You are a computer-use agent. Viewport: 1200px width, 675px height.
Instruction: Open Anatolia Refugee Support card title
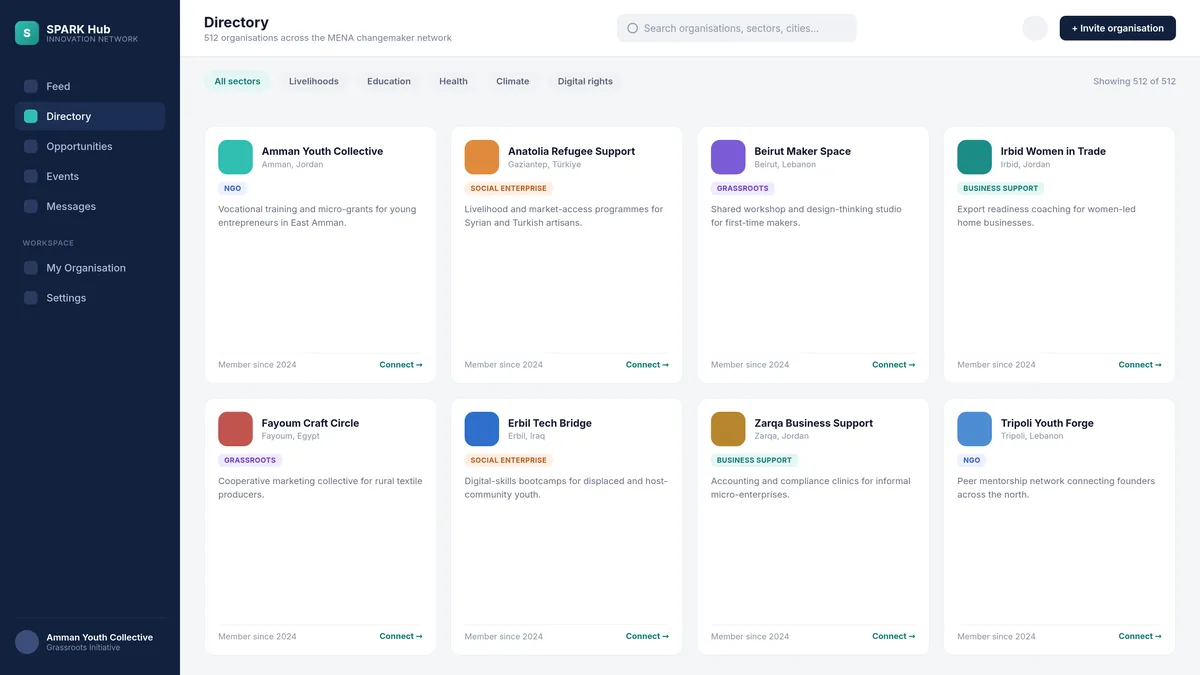tap(571, 151)
